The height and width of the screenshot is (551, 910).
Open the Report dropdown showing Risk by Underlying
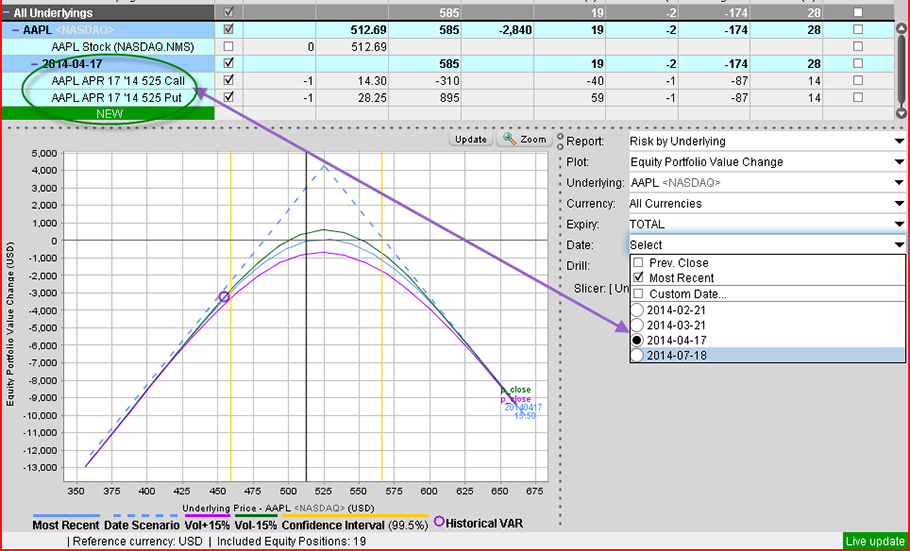pos(766,141)
